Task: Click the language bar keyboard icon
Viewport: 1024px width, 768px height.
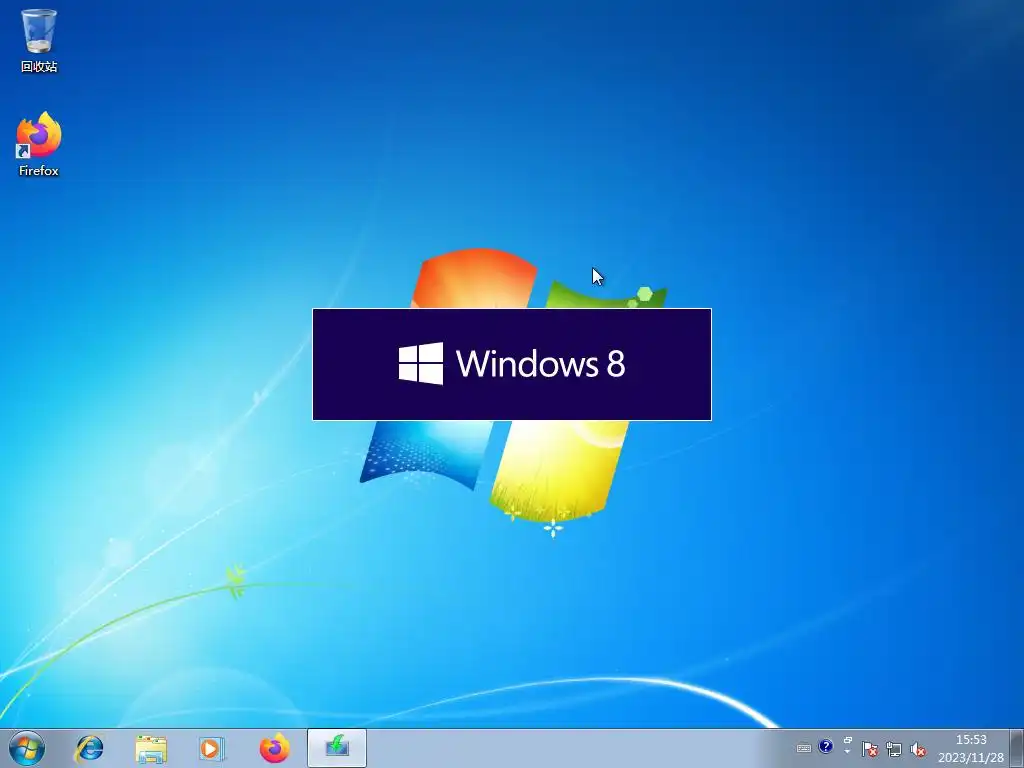Action: (x=804, y=748)
